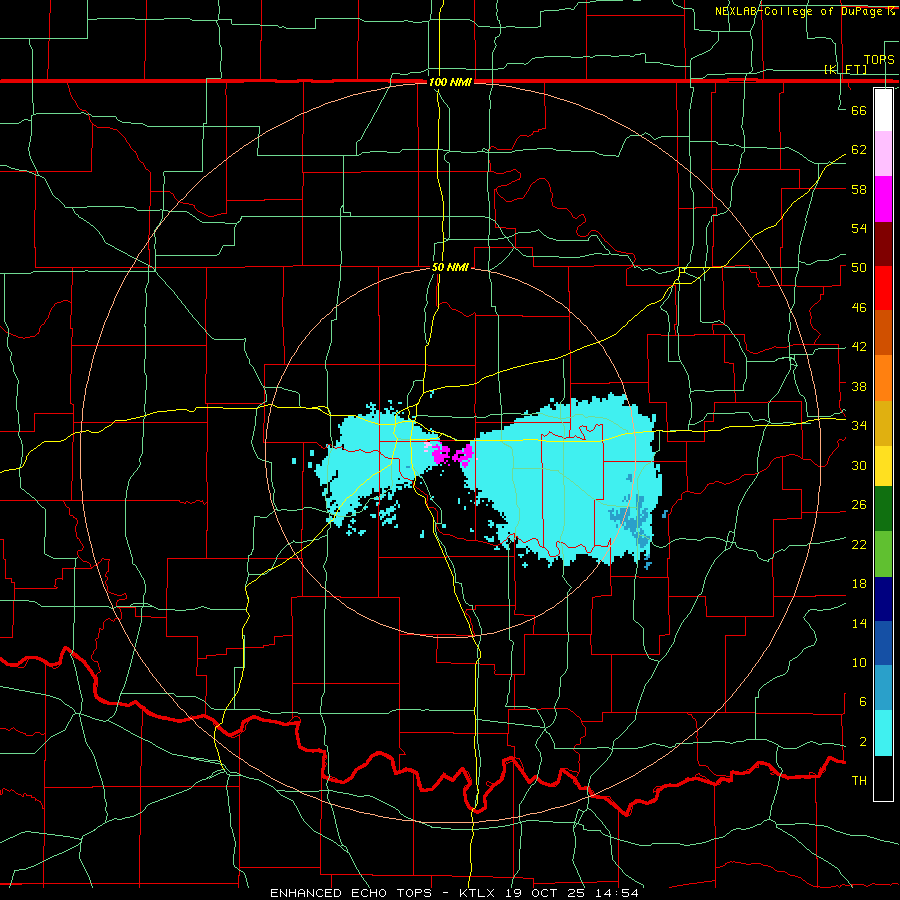This screenshot has height=900, width=900.
Task: Click the legend value '10'
Action: tap(859, 663)
